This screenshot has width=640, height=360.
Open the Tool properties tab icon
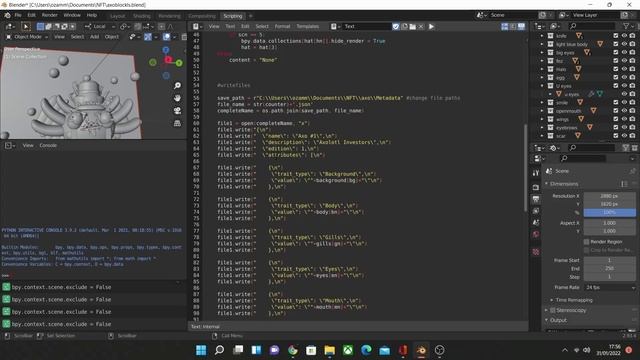[536, 173]
